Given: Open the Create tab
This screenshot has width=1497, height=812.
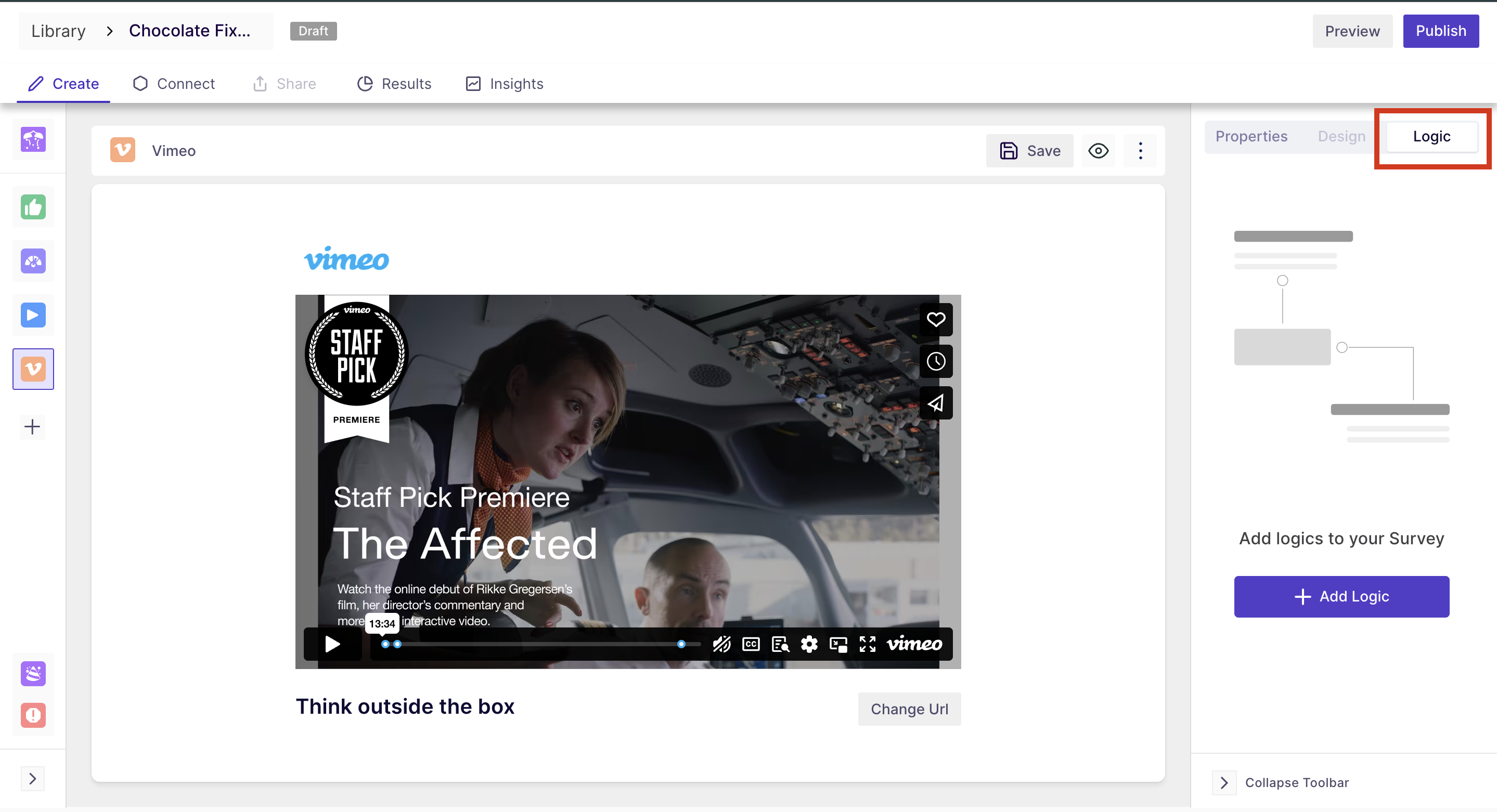Looking at the screenshot, I should pyautogui.click(x=64, y=84).
